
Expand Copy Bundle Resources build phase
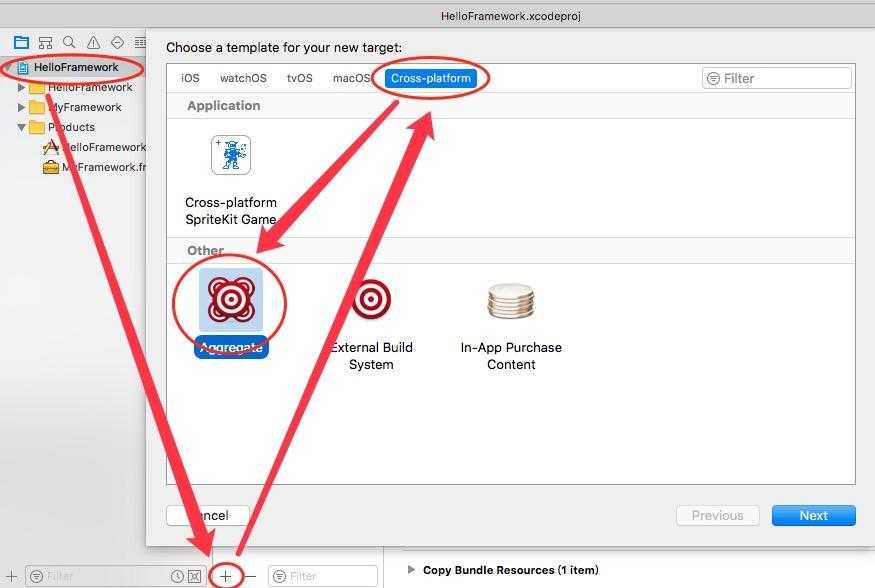click(411, 570)
